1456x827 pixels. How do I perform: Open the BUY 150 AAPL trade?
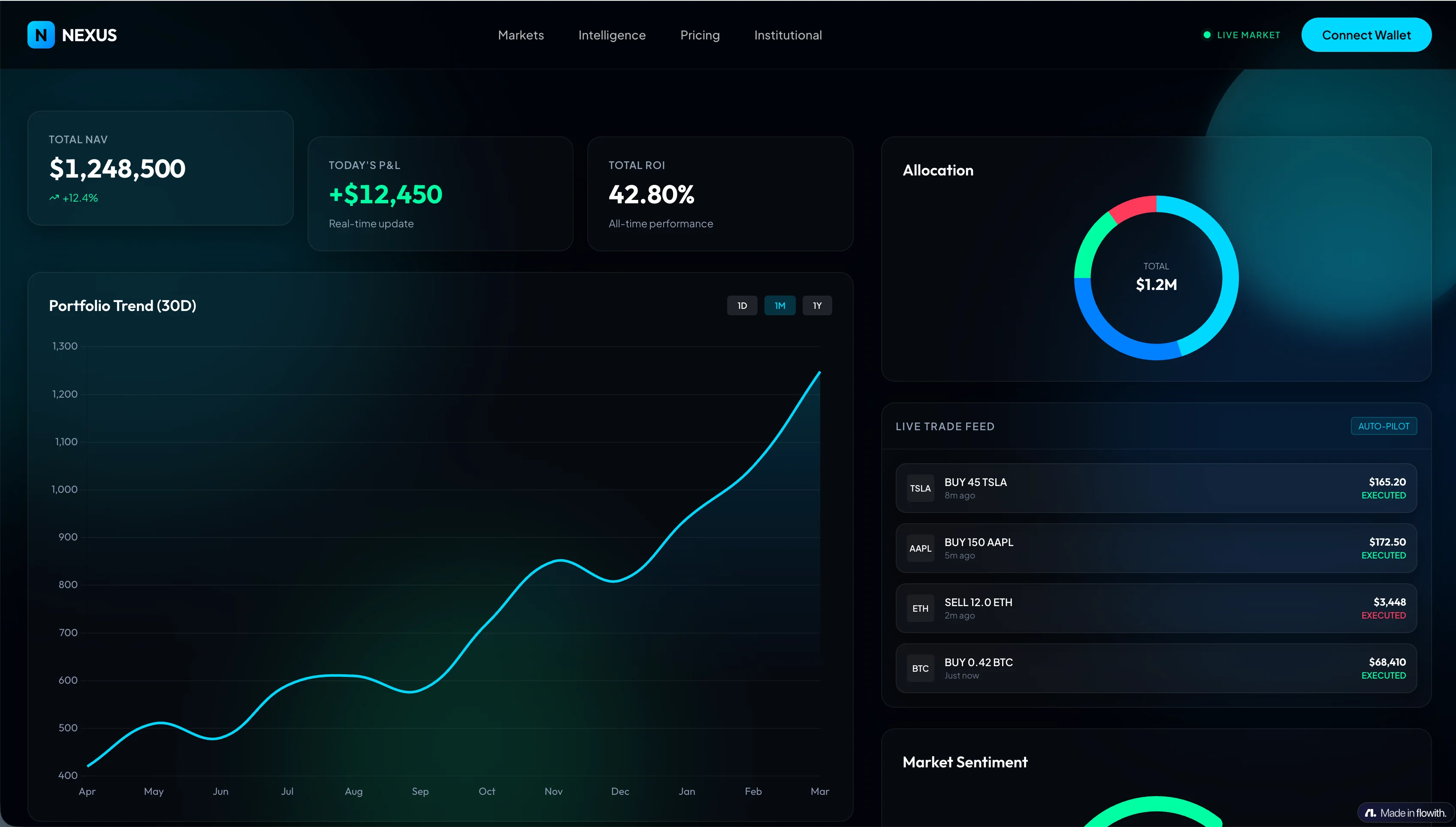[x=1156, y=548]
